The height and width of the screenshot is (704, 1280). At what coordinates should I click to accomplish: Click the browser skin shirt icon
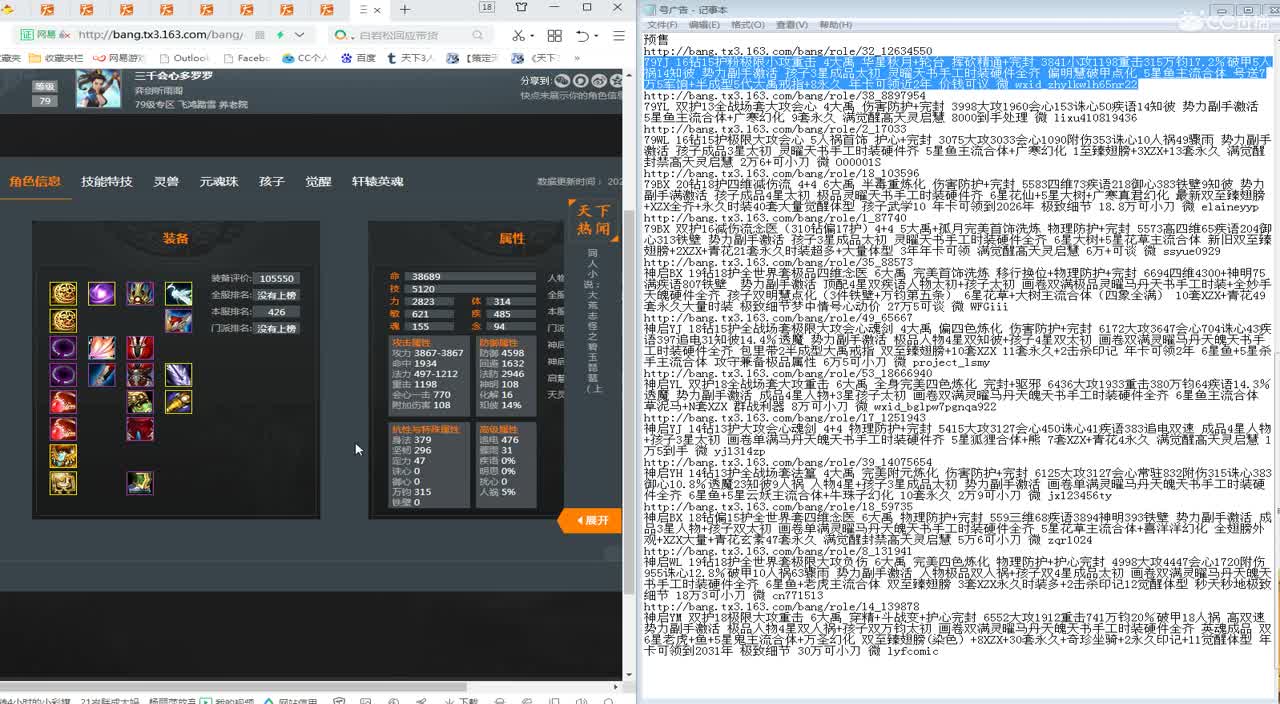pos(521,8)
